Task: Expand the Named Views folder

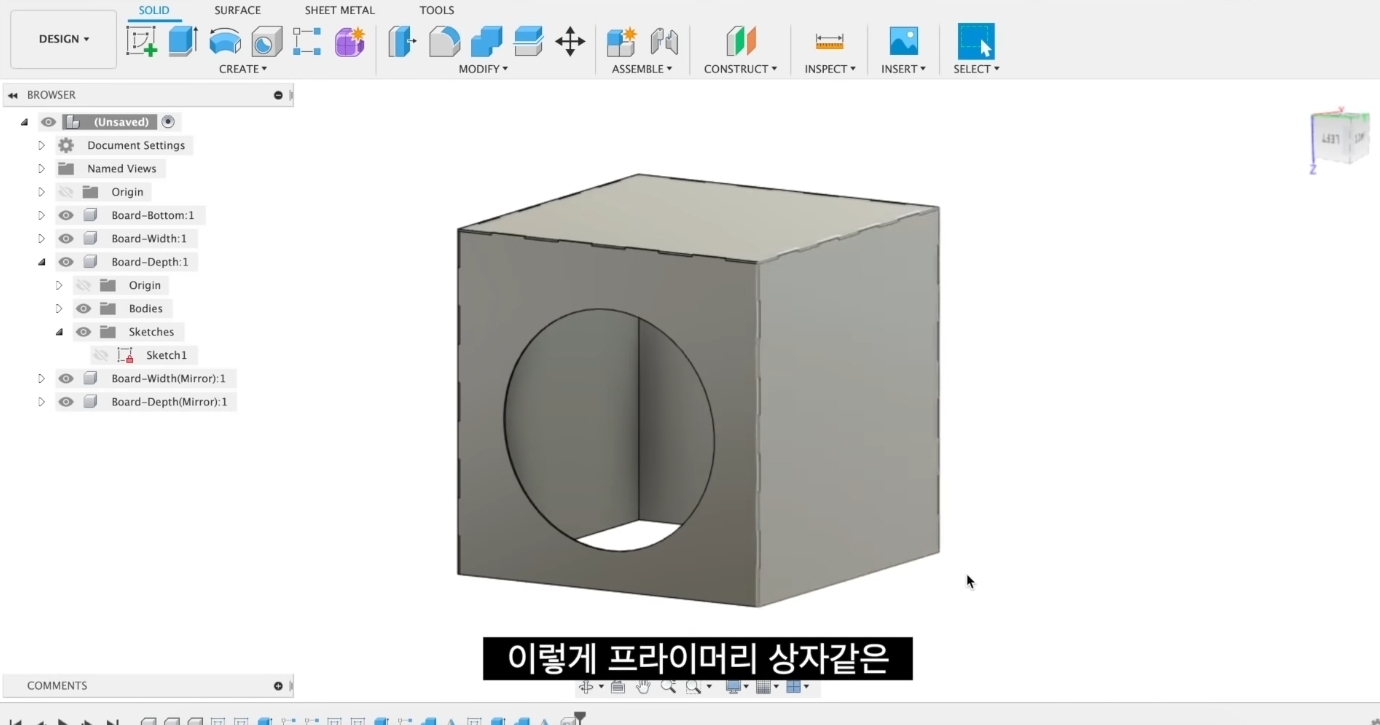Action: (x=41, y=169)
